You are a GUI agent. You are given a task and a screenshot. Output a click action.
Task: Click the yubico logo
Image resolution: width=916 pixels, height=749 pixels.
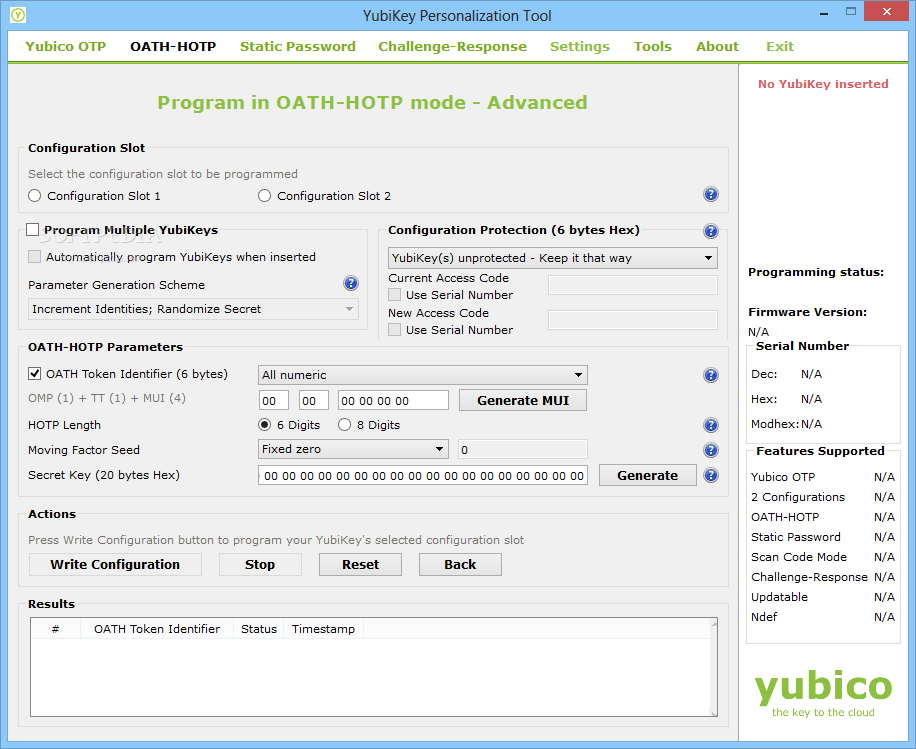click(x=823, y=693)
